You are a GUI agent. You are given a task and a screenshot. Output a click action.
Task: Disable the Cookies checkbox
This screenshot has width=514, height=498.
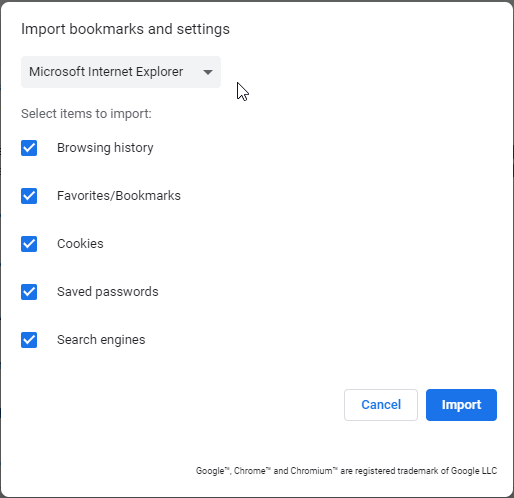tap(29, 244)
